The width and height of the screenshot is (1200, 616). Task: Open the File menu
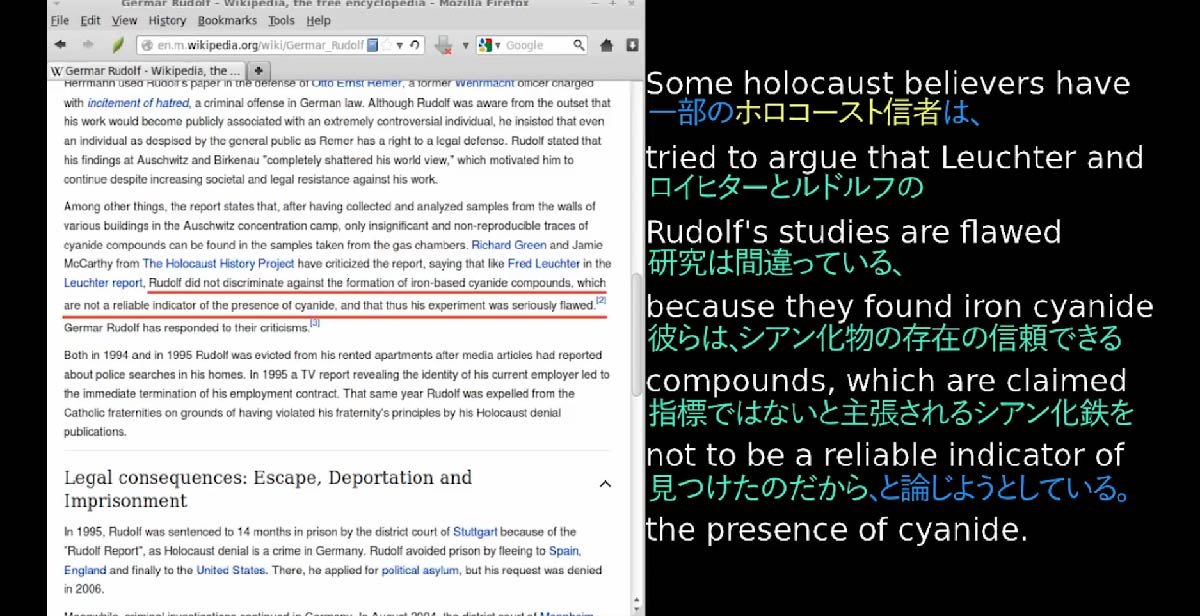point(59,20)
